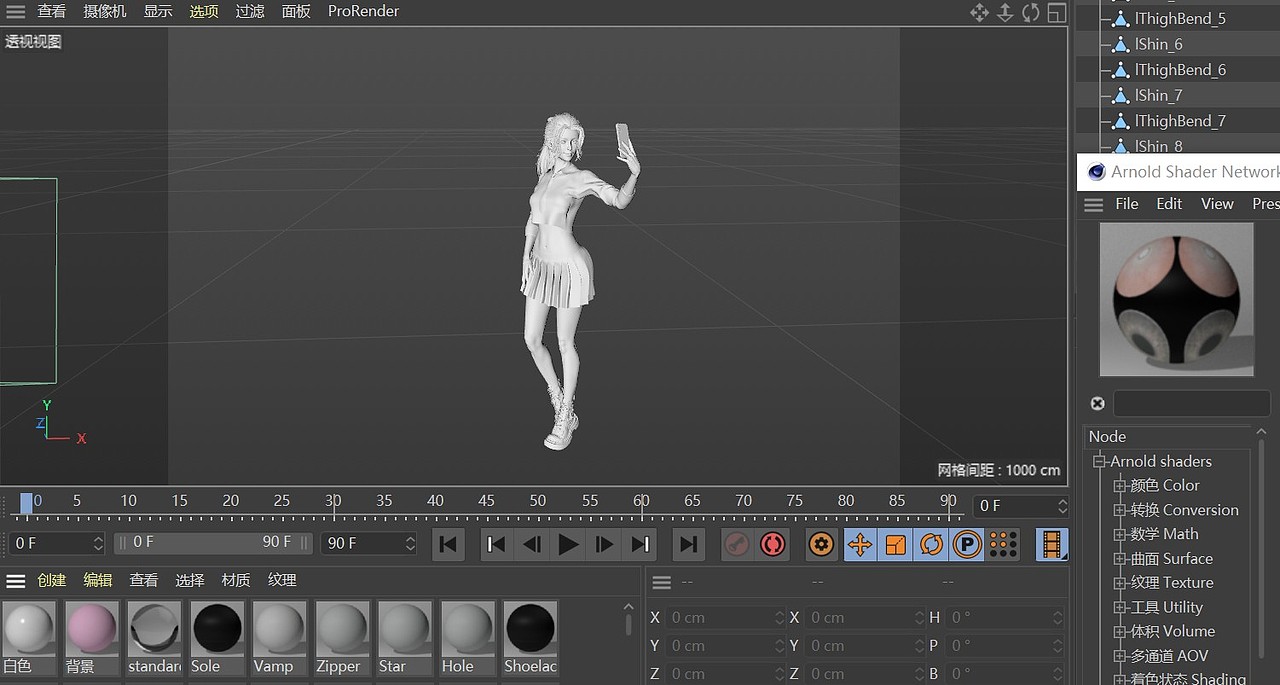
Task: Expand the 转换 Conversion shader category
Action: pos(1120,510)
